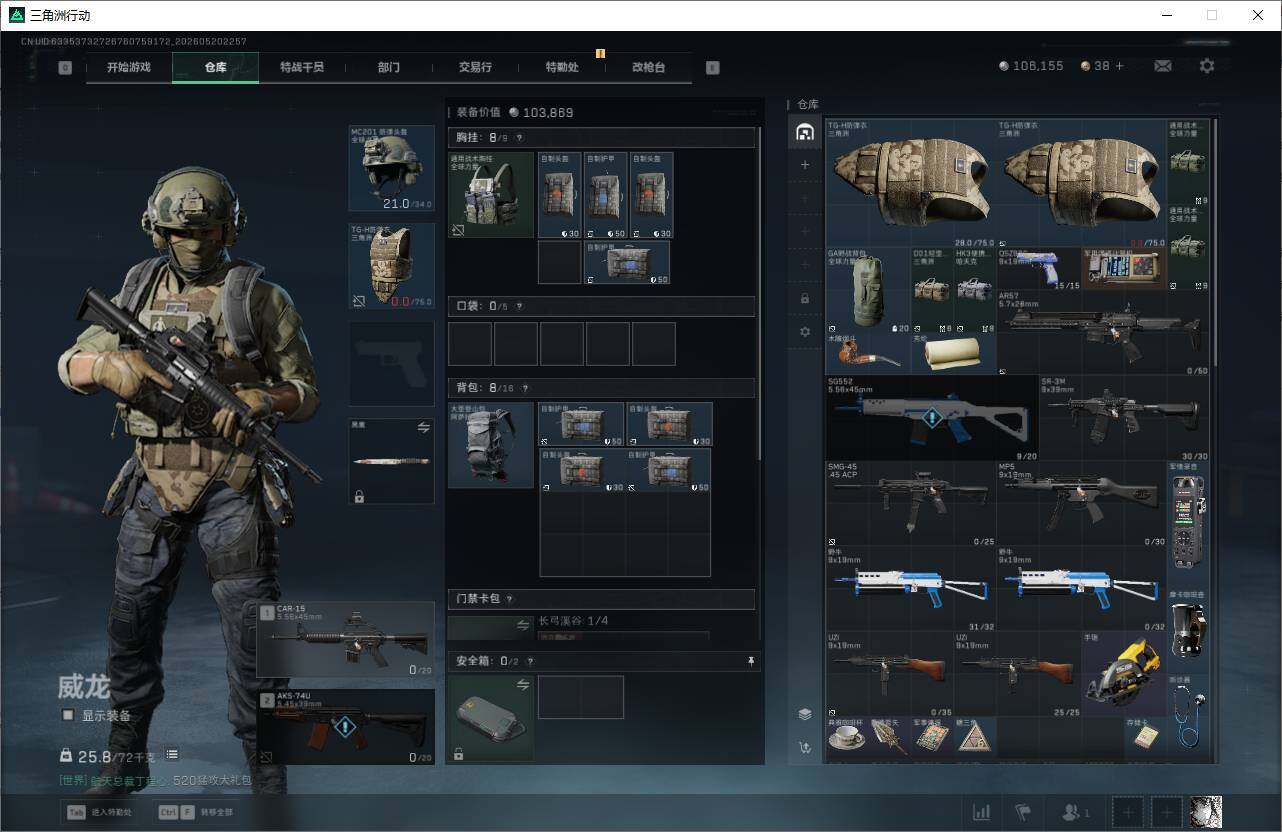Viewport: 1282px width, 832px height.
Task: Click the plus next to 38 currency
Action: click(x=1119, y=66)
